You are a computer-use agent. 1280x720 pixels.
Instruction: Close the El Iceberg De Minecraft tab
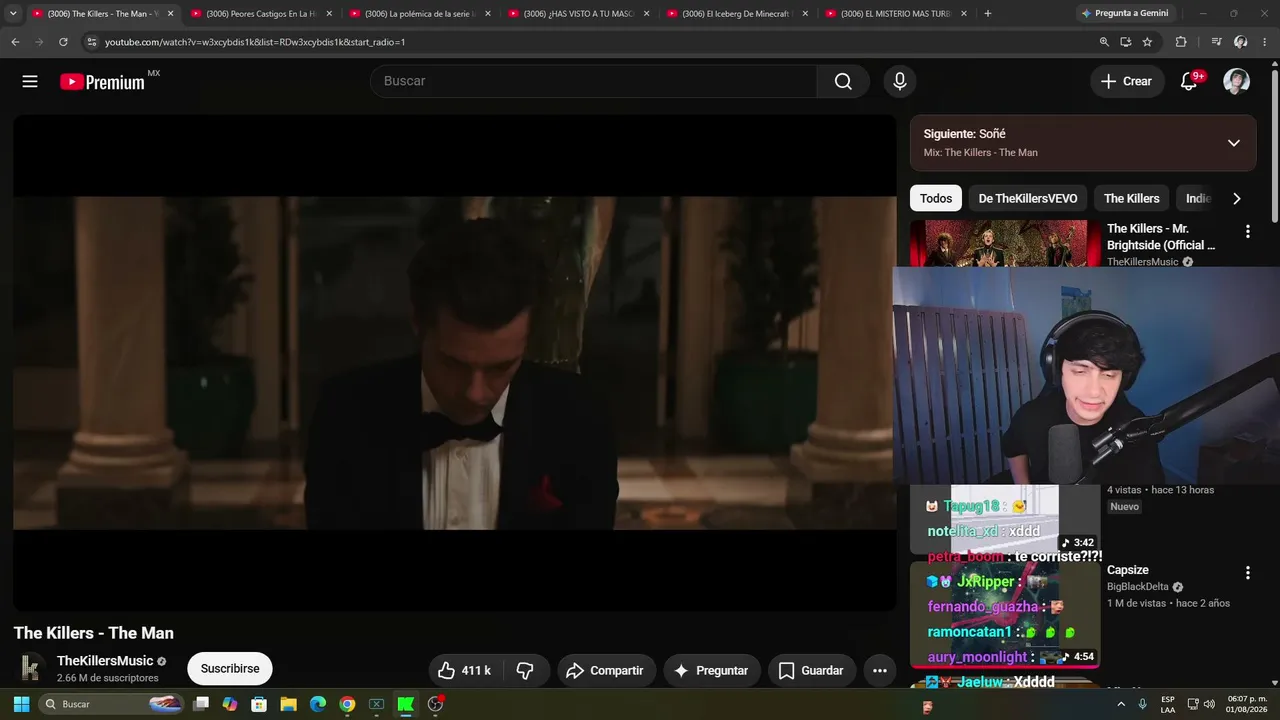pyautogui.click(x=804, y=14)
